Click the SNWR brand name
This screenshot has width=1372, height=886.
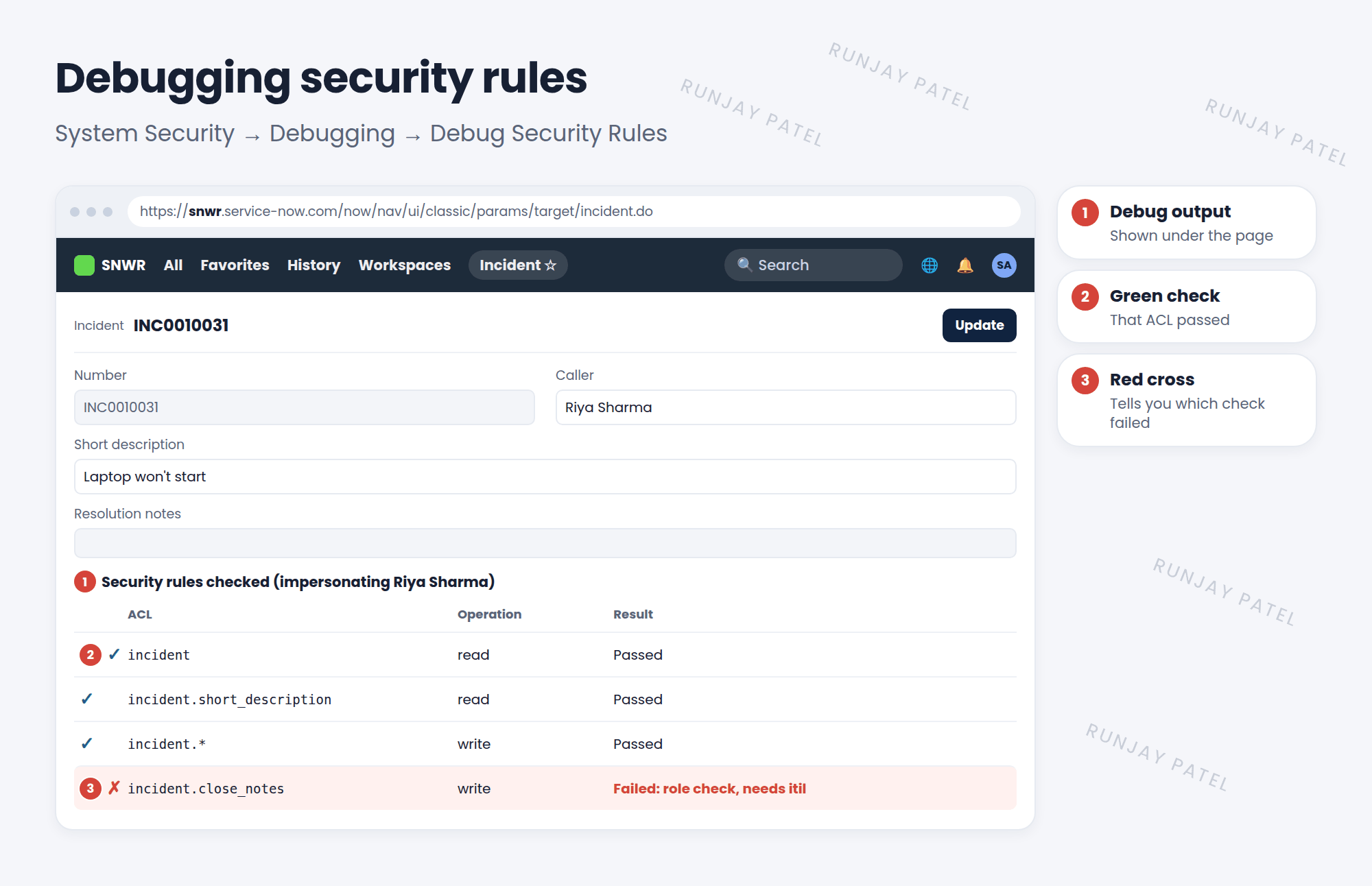(123, 265)
